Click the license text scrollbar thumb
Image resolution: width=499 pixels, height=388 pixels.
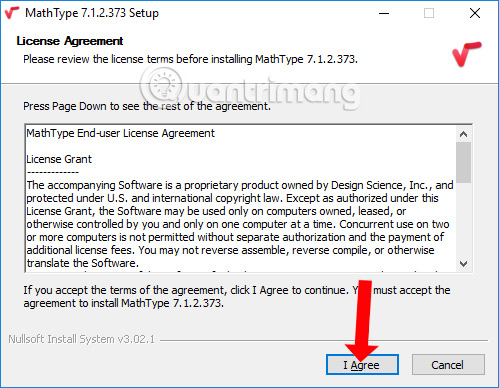[463, 162]
